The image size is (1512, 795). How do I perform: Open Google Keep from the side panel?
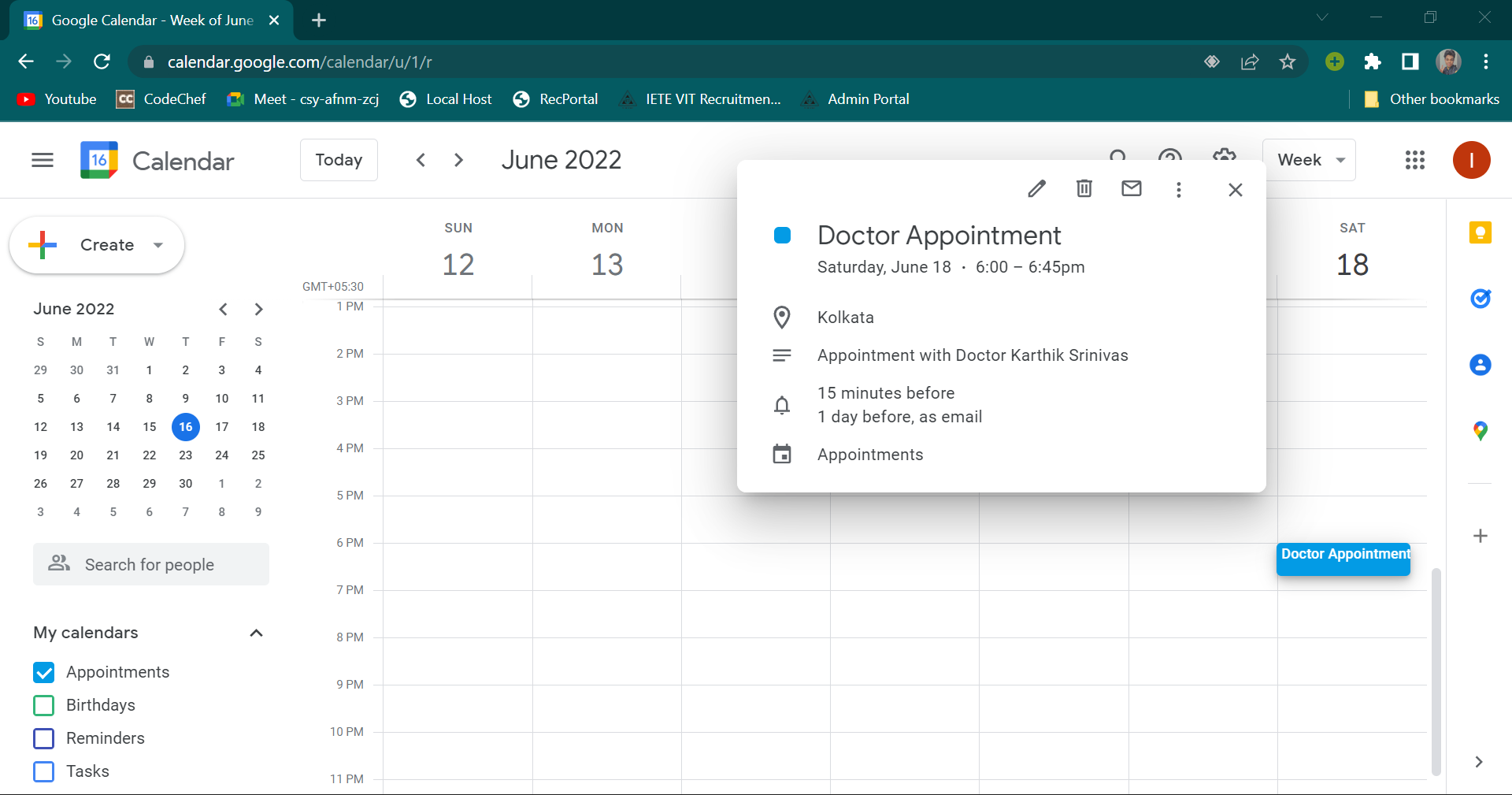(1480, 232)
